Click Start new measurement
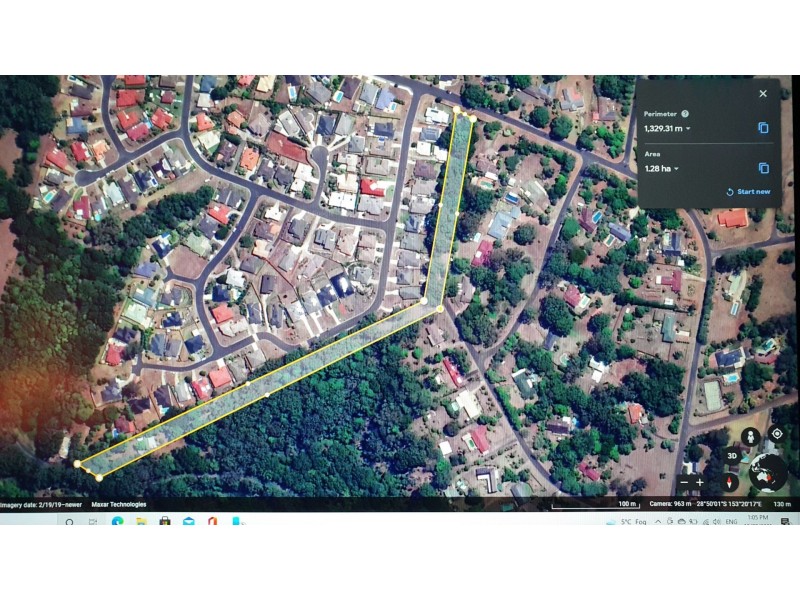 click(748, 192)
